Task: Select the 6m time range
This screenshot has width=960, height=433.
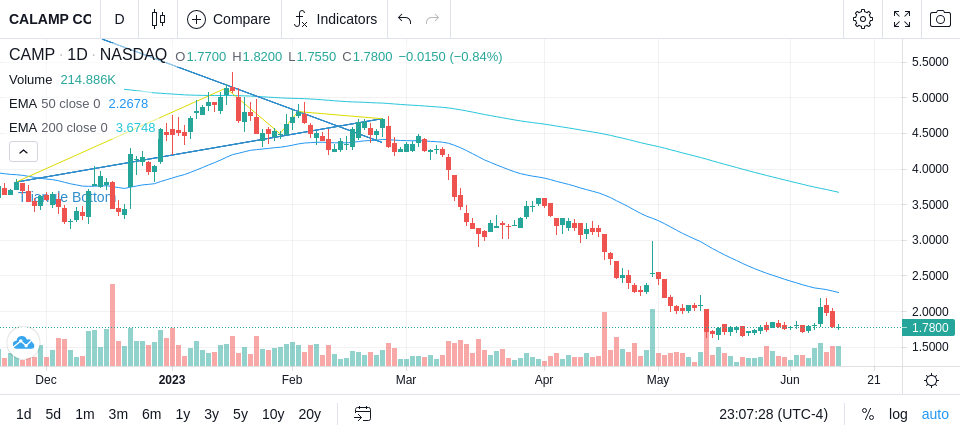Action: click(x=151, y=415)
